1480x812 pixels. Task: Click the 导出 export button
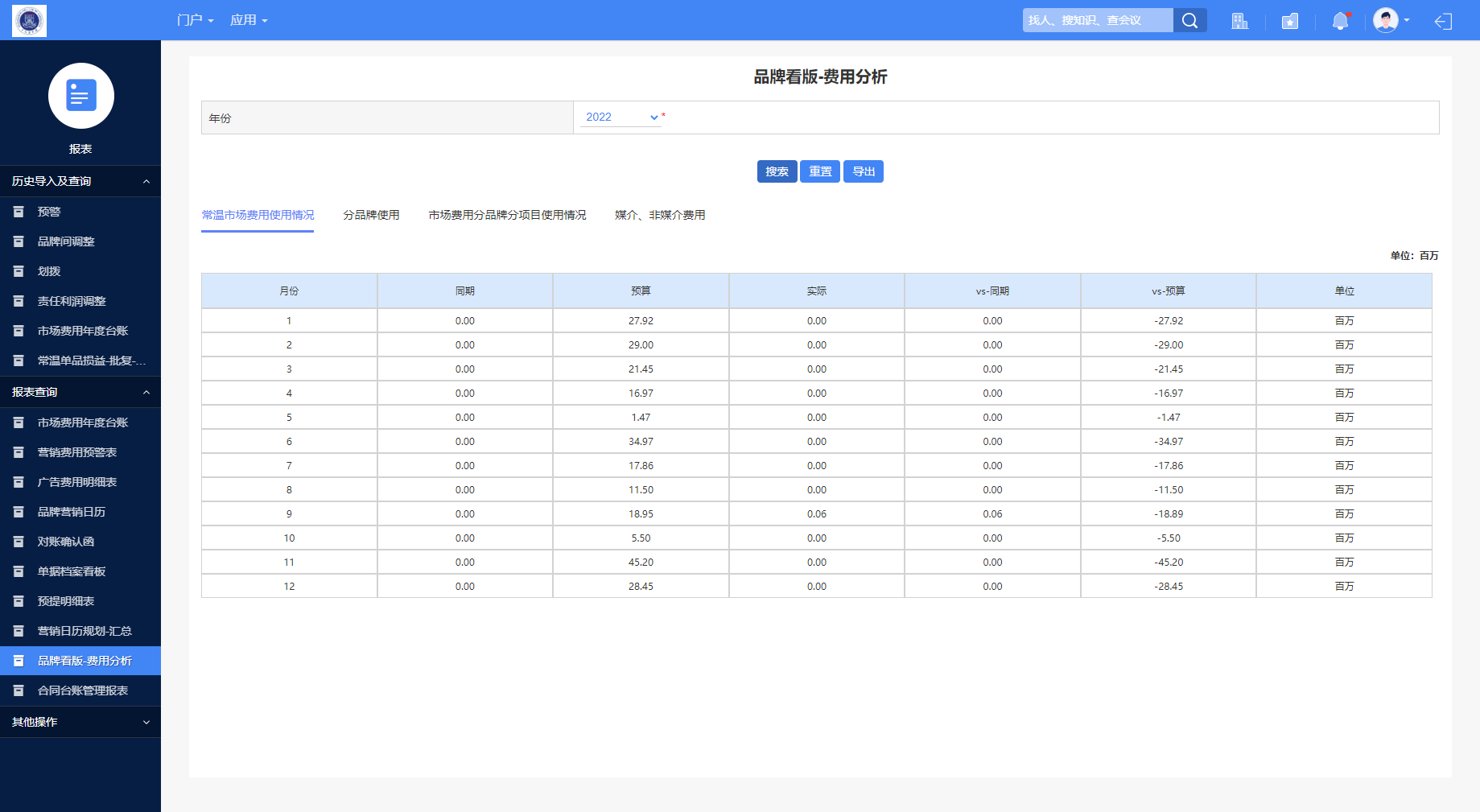click(864, 171)
